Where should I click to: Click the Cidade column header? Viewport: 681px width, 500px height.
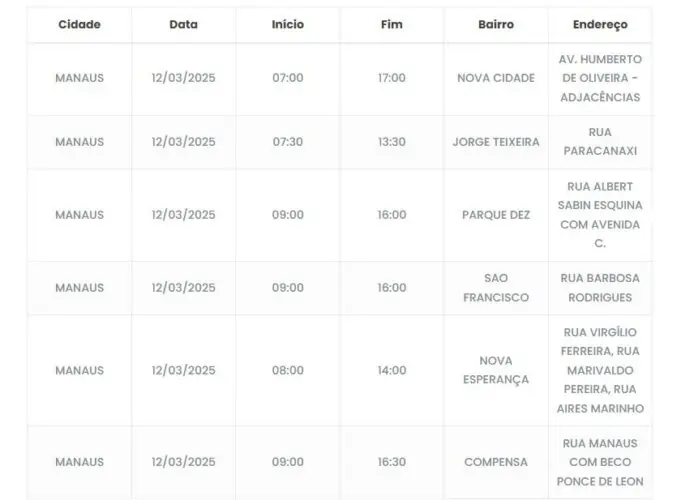[x=79, y=24]
